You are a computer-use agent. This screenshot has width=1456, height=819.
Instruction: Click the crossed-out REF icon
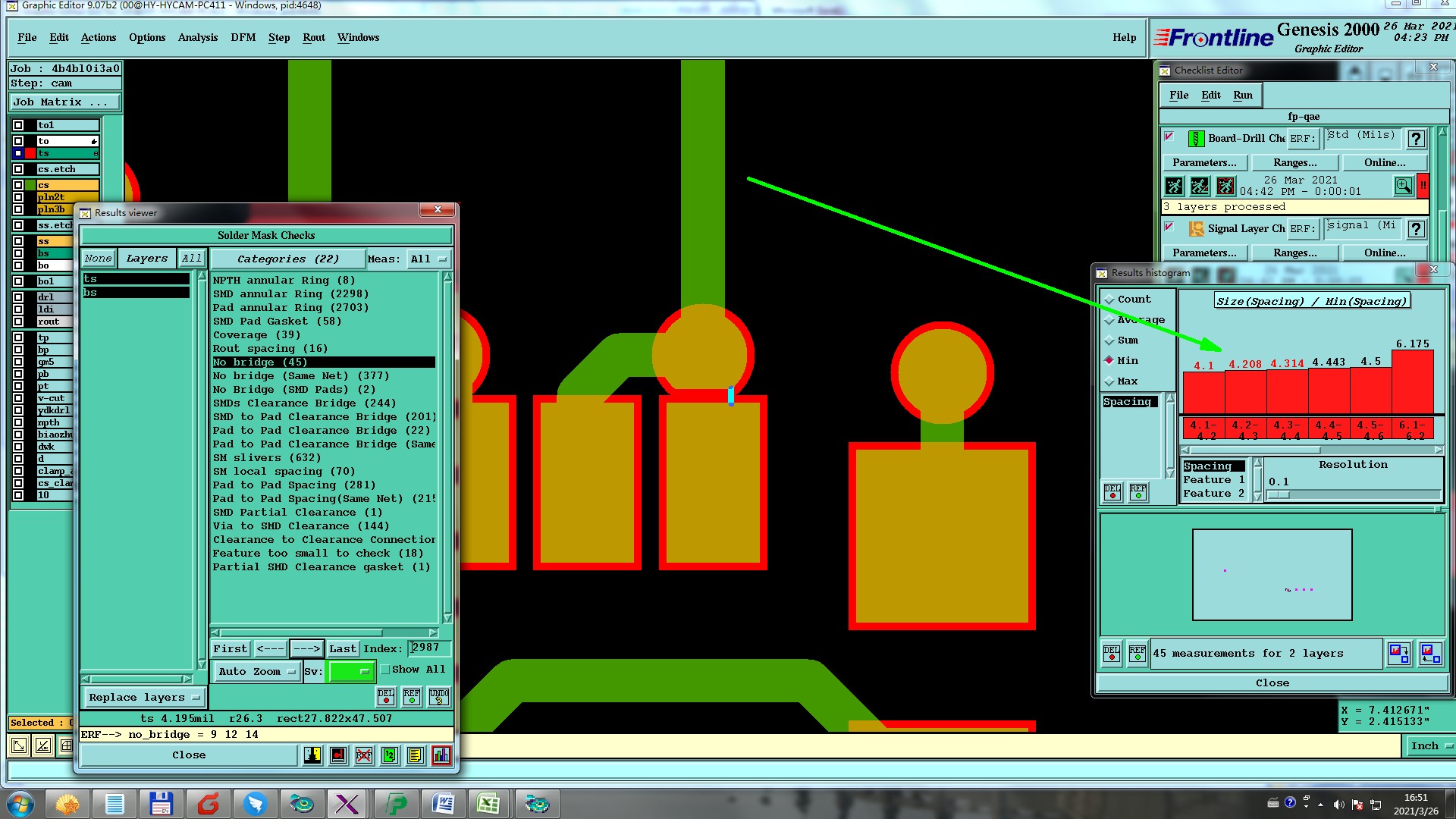point(364,755)
